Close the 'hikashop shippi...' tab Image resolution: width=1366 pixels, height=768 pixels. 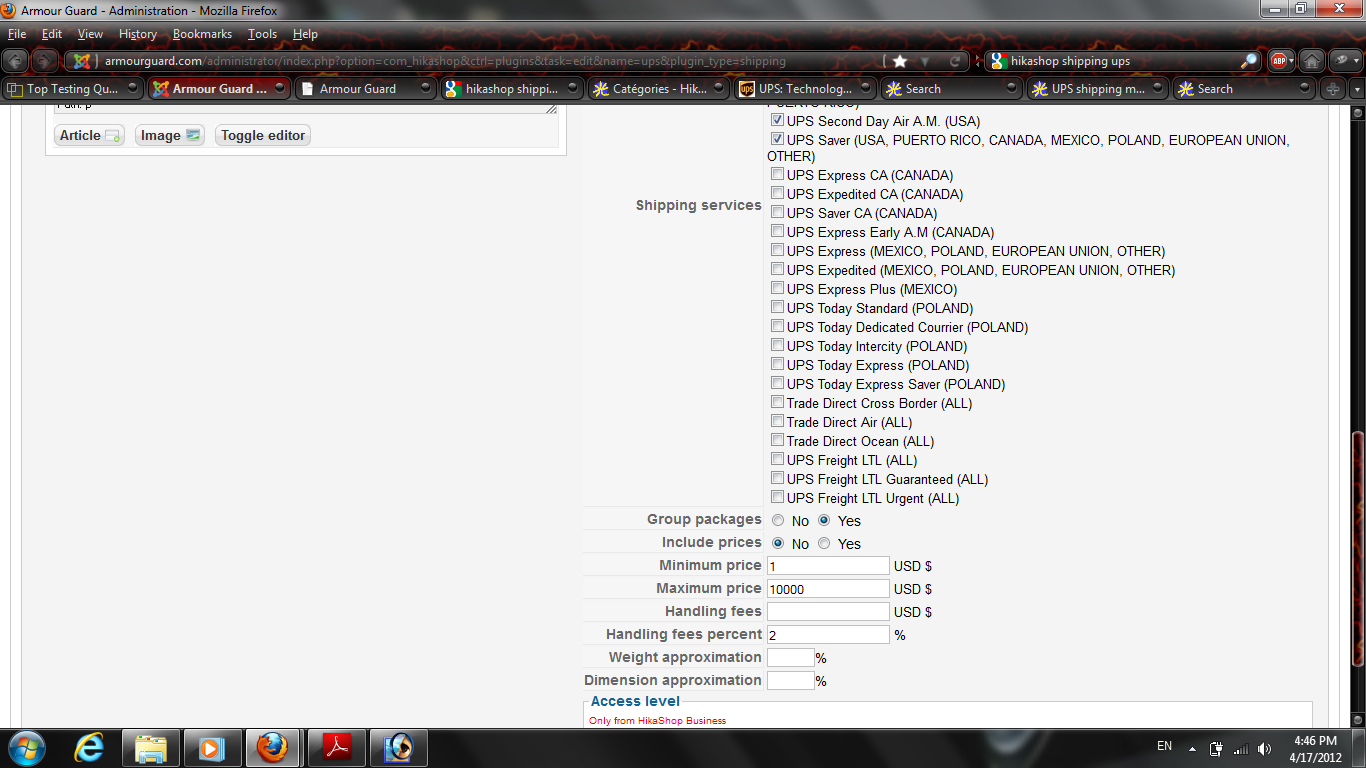572,89
